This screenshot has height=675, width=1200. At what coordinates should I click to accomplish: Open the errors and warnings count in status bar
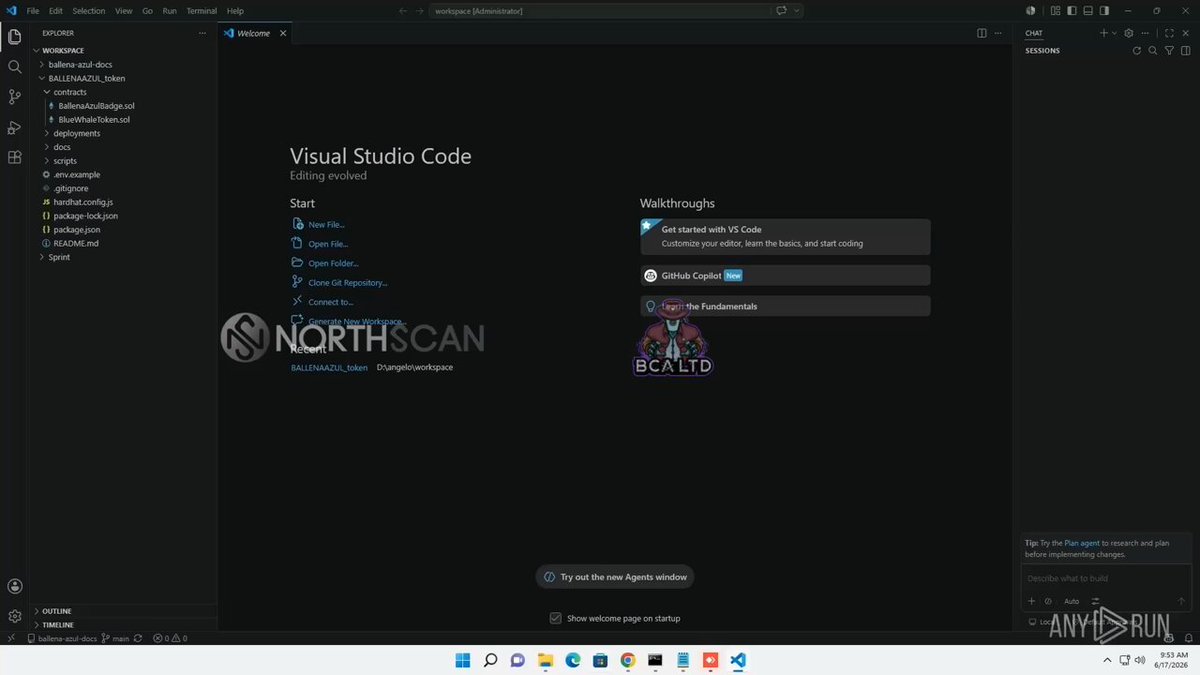pos(170,638)
